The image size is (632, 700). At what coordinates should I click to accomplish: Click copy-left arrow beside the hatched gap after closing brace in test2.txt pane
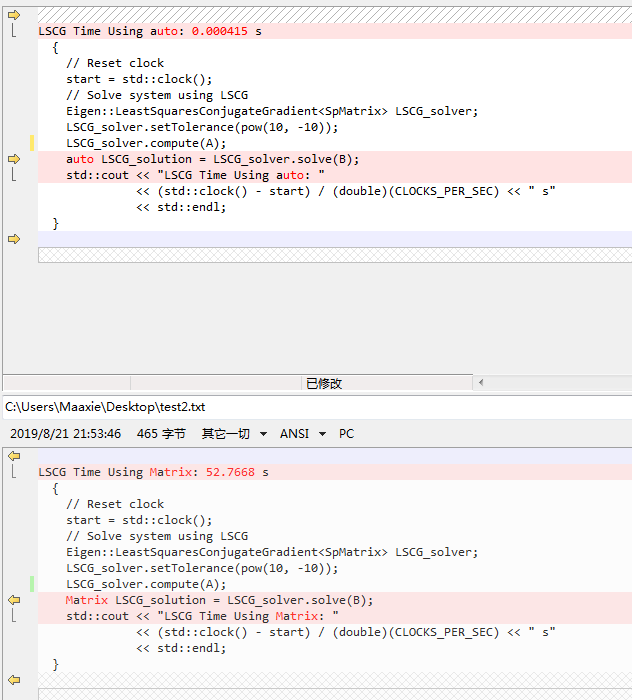tap(14, 680)
